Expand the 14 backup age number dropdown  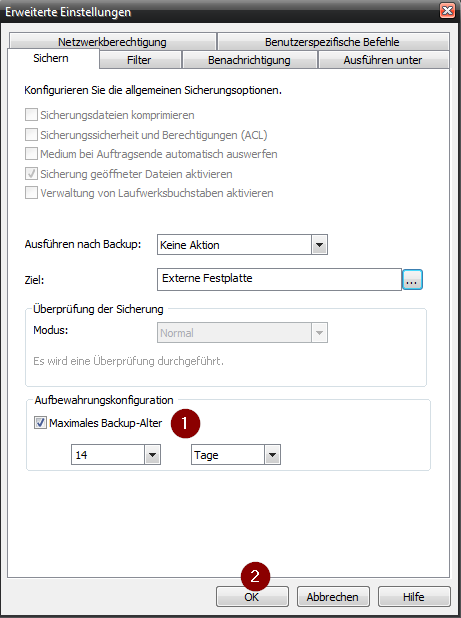point(115,454)
